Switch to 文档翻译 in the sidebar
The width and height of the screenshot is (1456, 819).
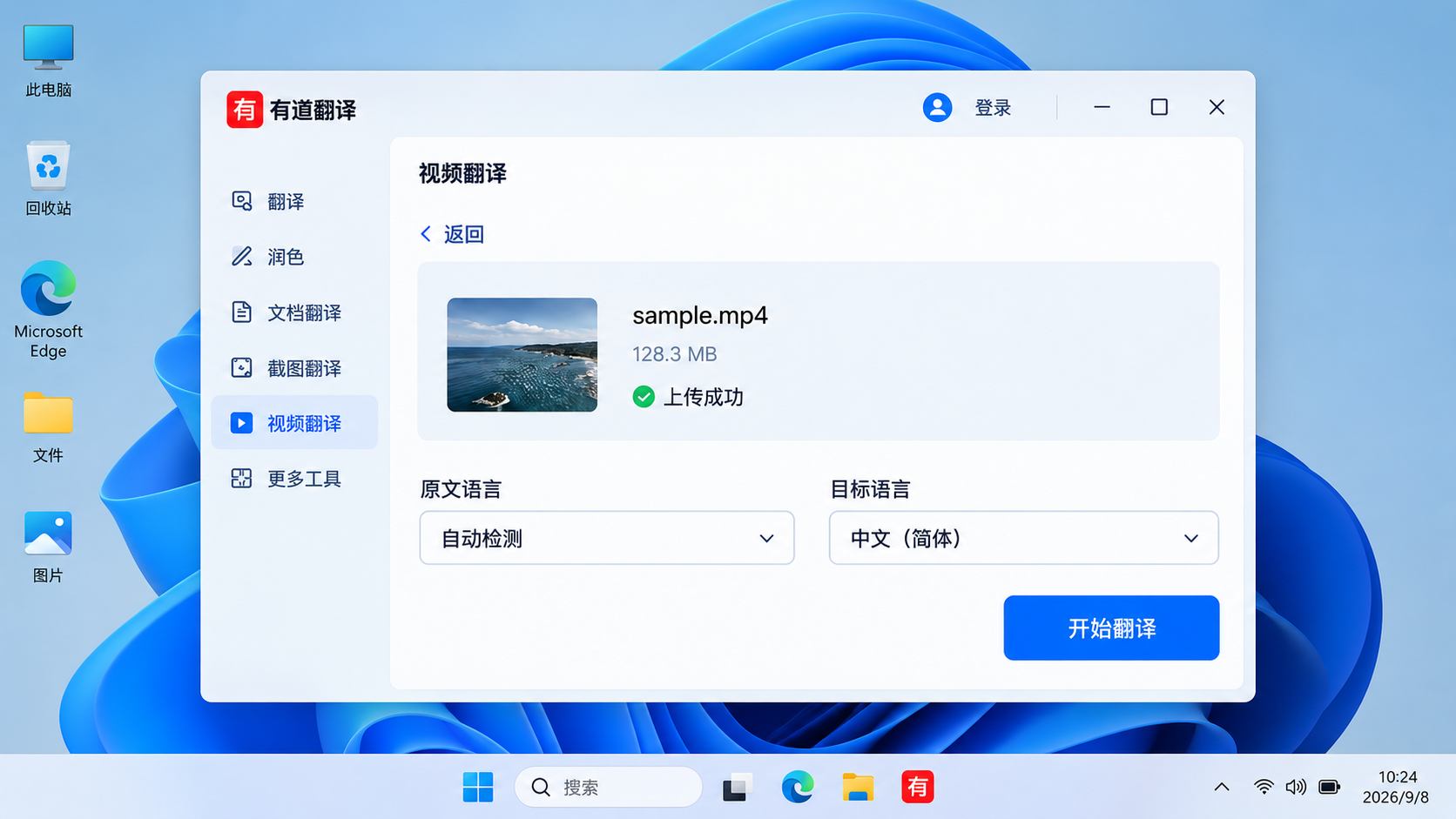click(x=294, y=312)
